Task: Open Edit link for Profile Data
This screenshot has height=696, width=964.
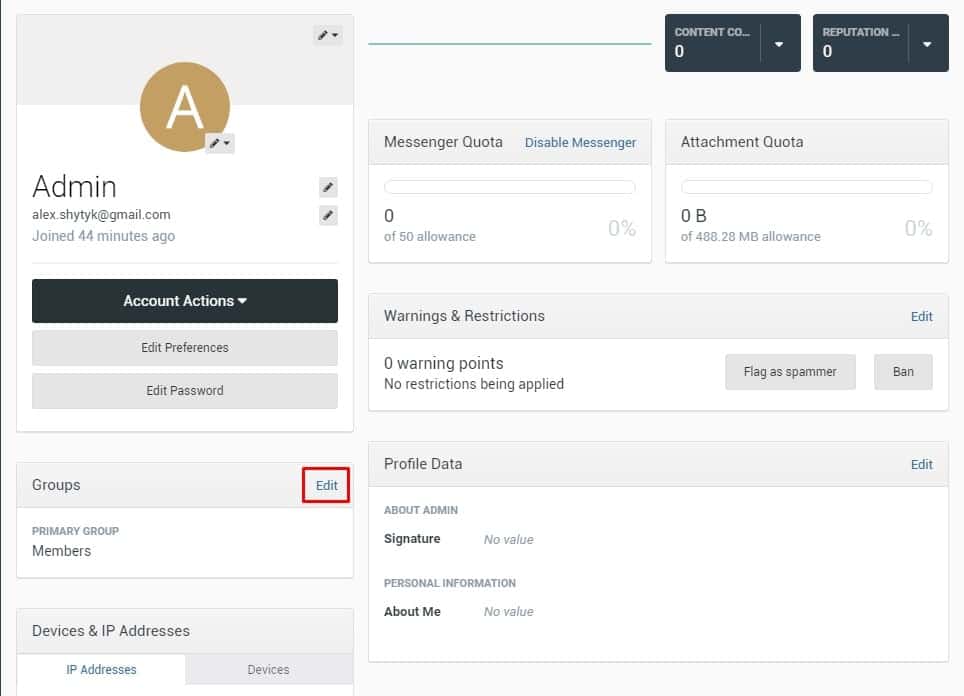Action: [921, 465]
